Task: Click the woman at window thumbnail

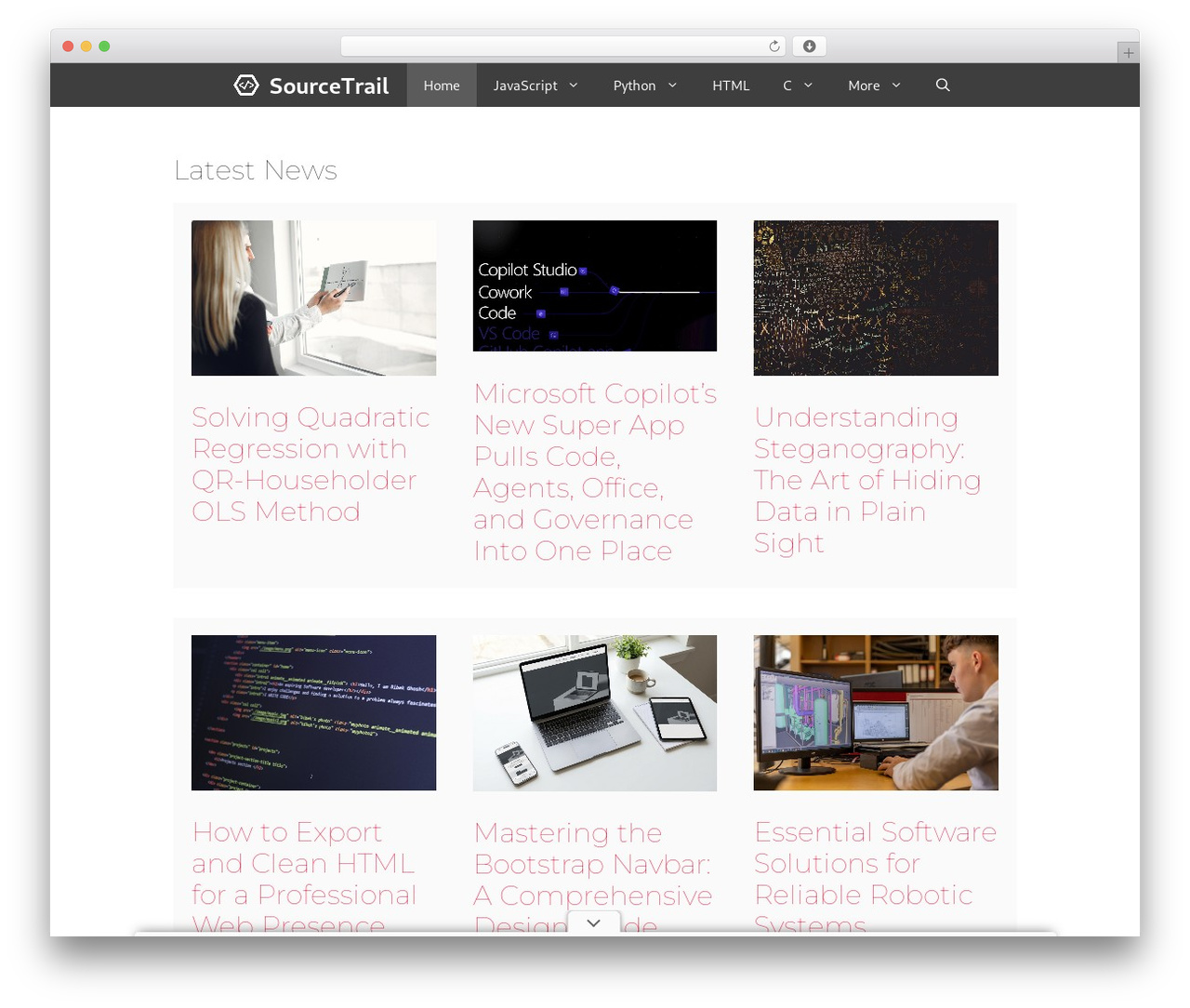Action: [313, 298]
